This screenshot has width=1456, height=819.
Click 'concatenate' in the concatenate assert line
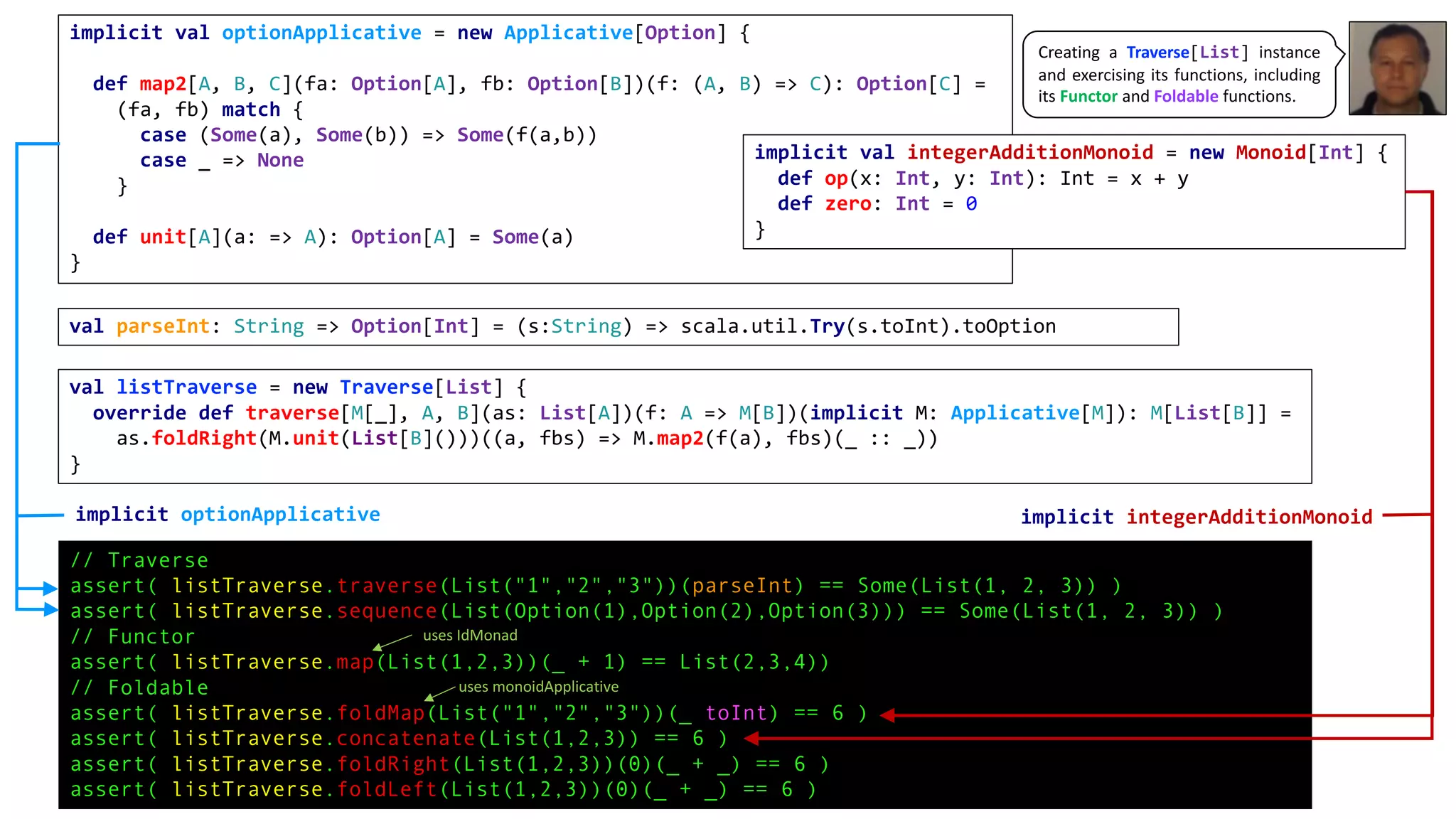(406, 739)
